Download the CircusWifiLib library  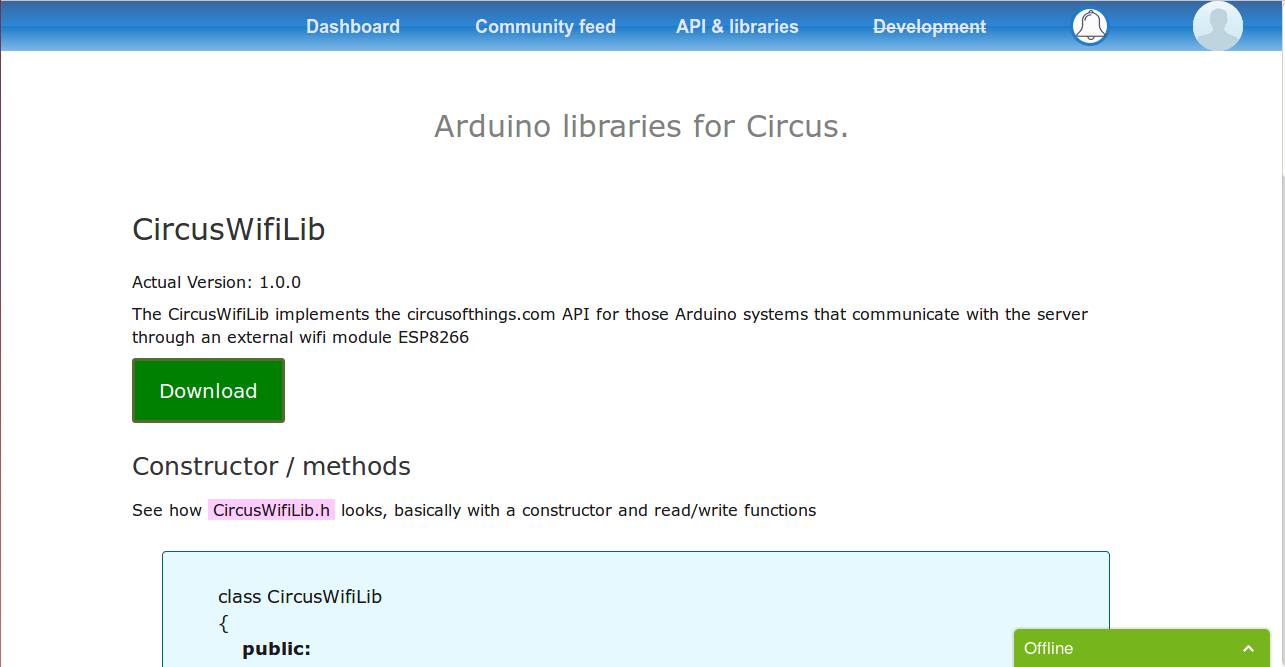tap(208, 390)
